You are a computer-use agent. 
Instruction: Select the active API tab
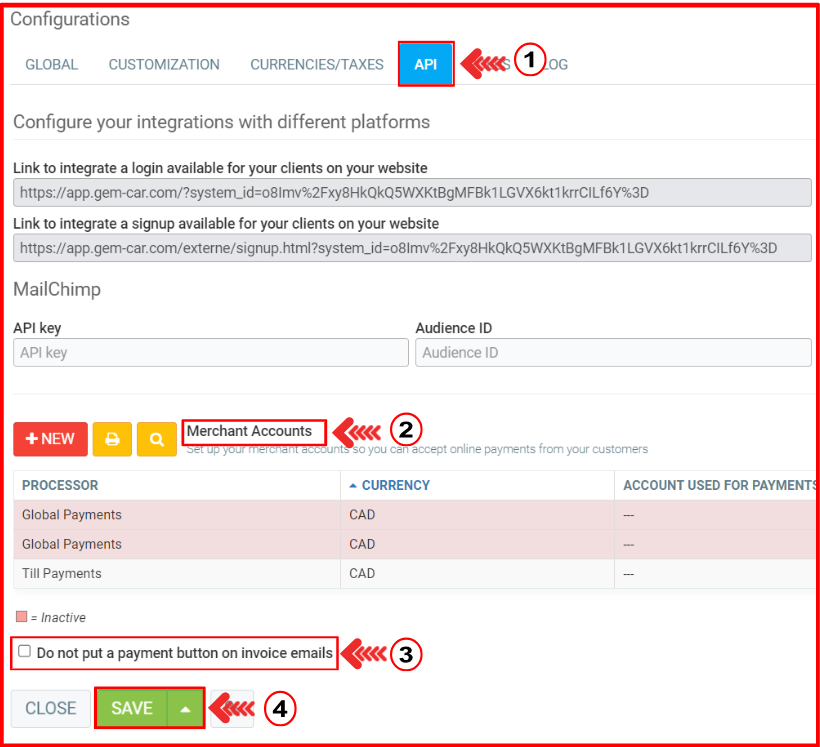point(426,64)
